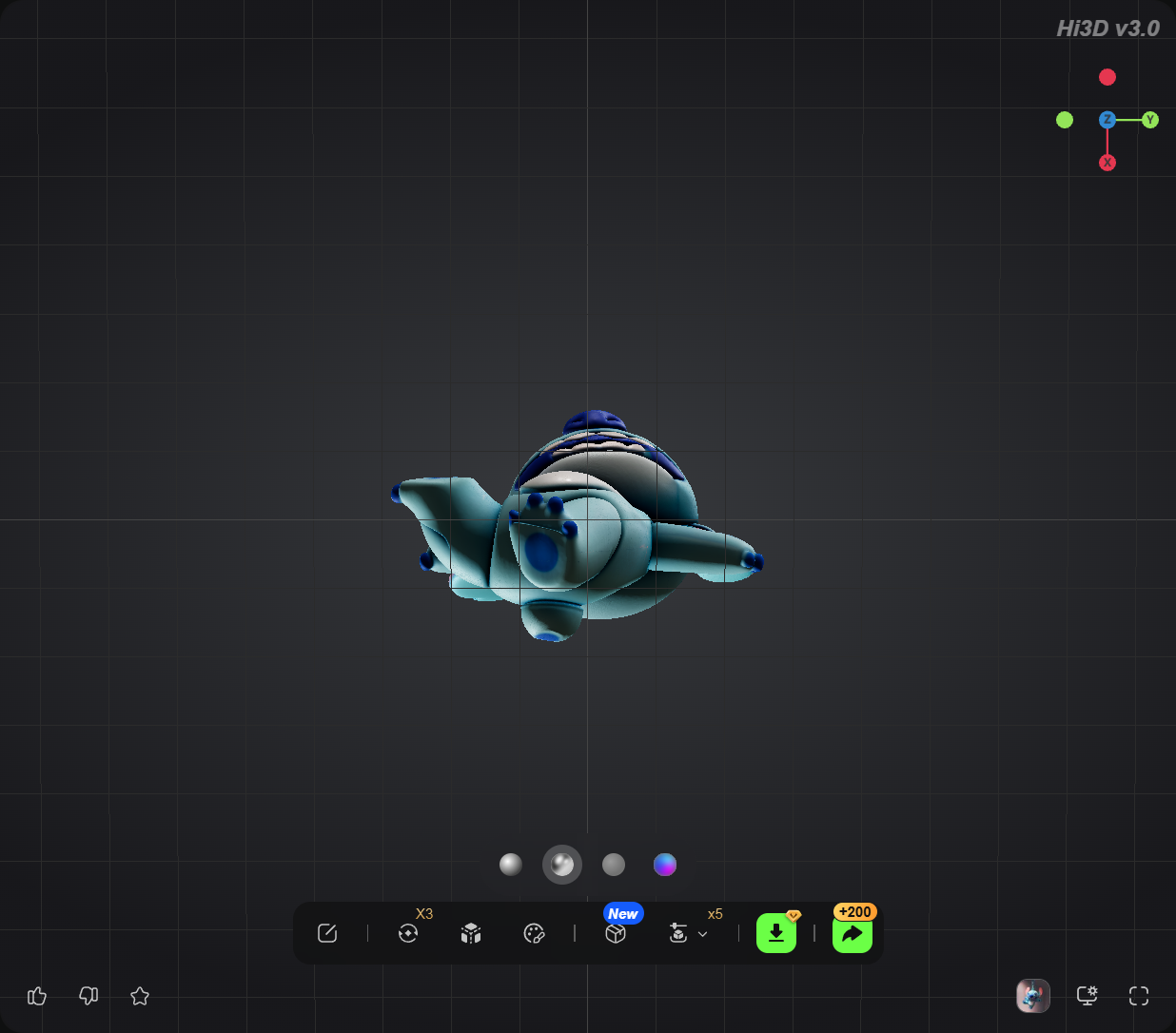Click the 3D print icon labeled x5

click(678, 933)
